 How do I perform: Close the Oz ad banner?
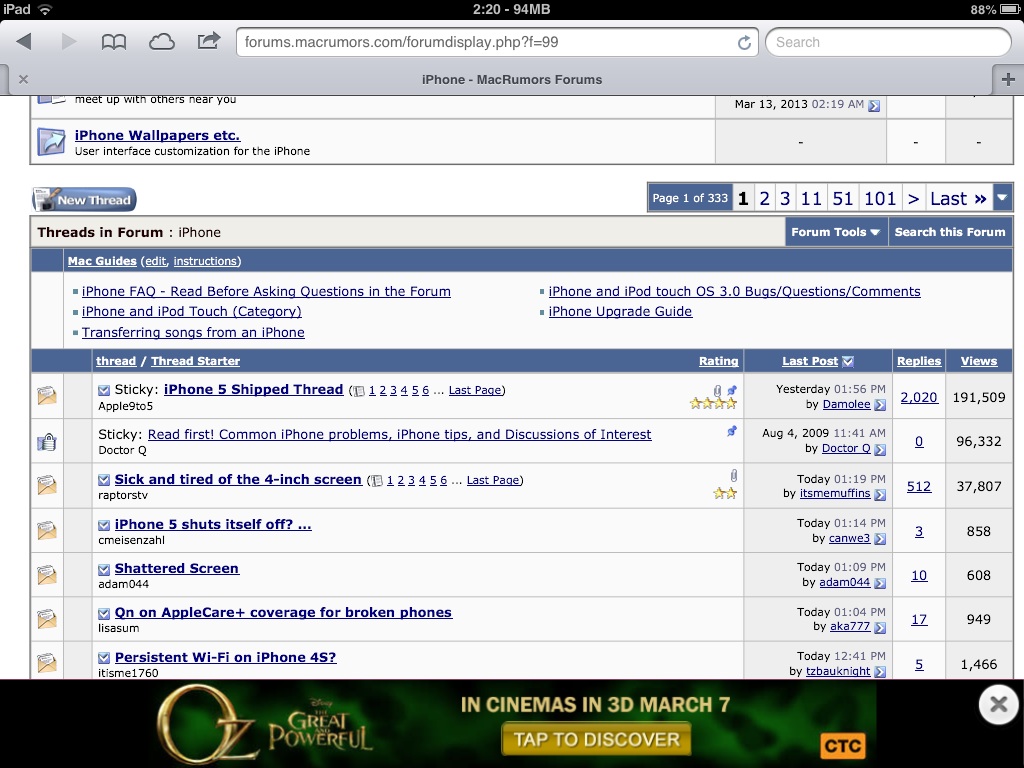coord(999,704)
